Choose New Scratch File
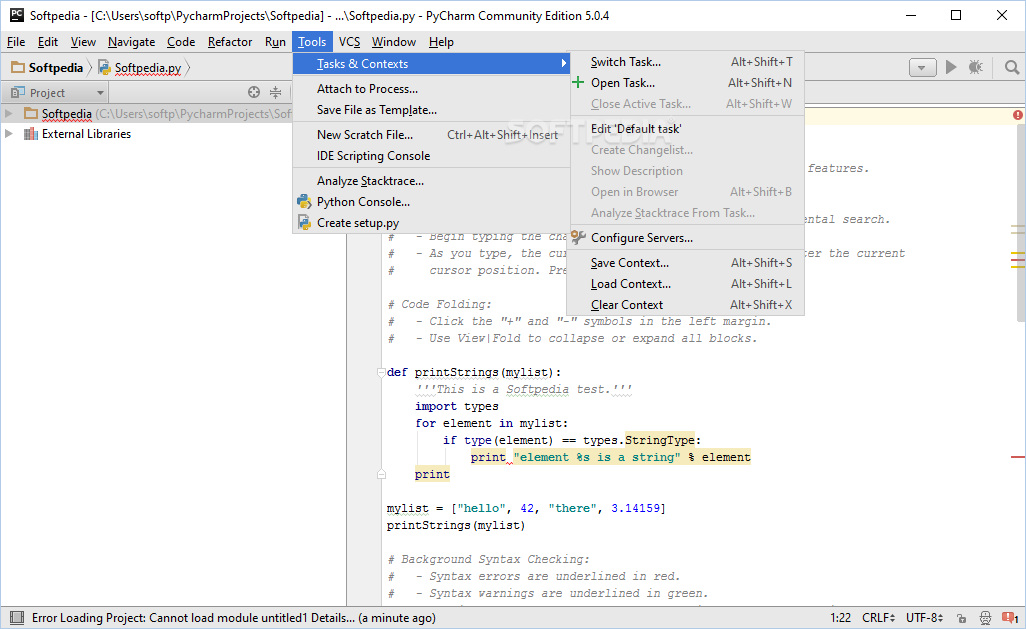This screenshot has width=1026, height=629. [x=431, y=135]
